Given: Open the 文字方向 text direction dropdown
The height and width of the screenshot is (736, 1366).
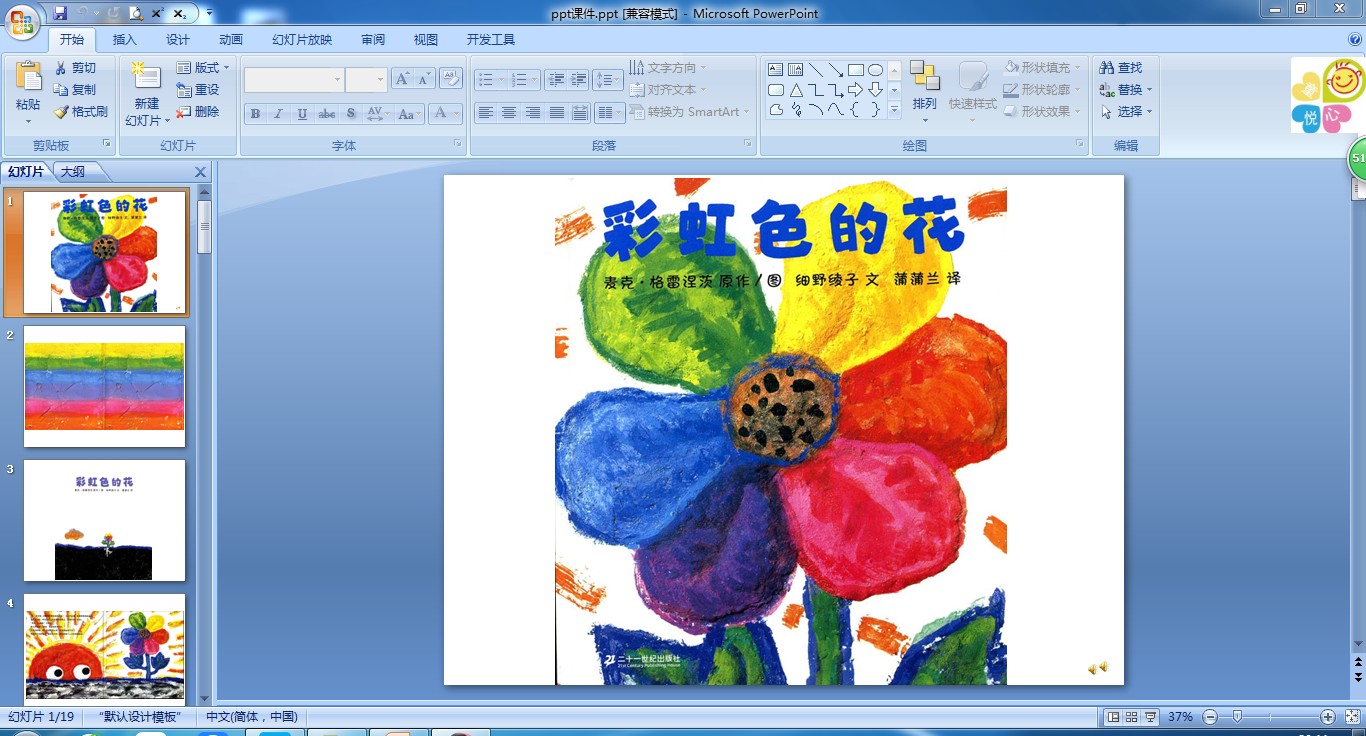Looking at the screenshot, I should pyautogui.click(x=669, y=68).
